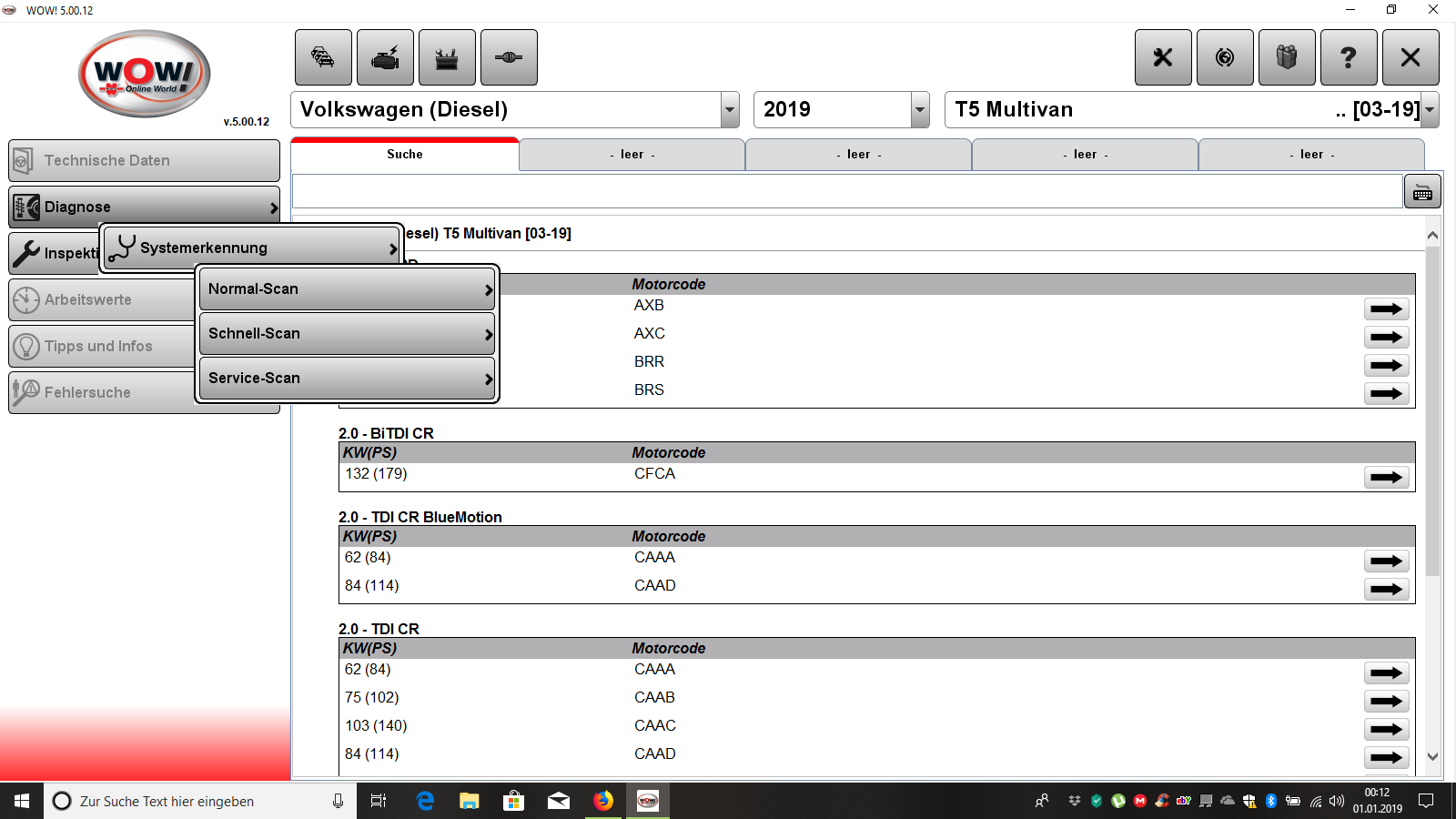Select the last leer tab
Screen dimensions: 1456x819
[x=1311, y=155]
